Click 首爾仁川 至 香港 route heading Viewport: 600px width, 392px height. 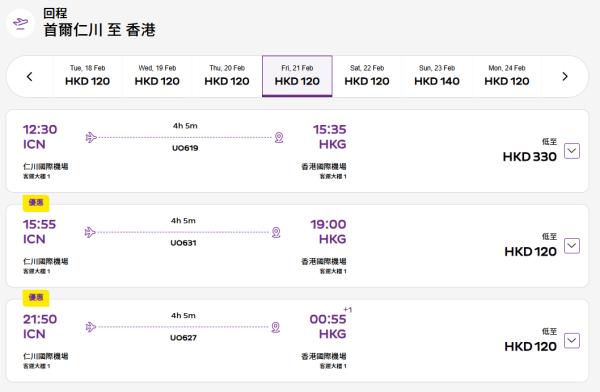(x=99, y=30)
